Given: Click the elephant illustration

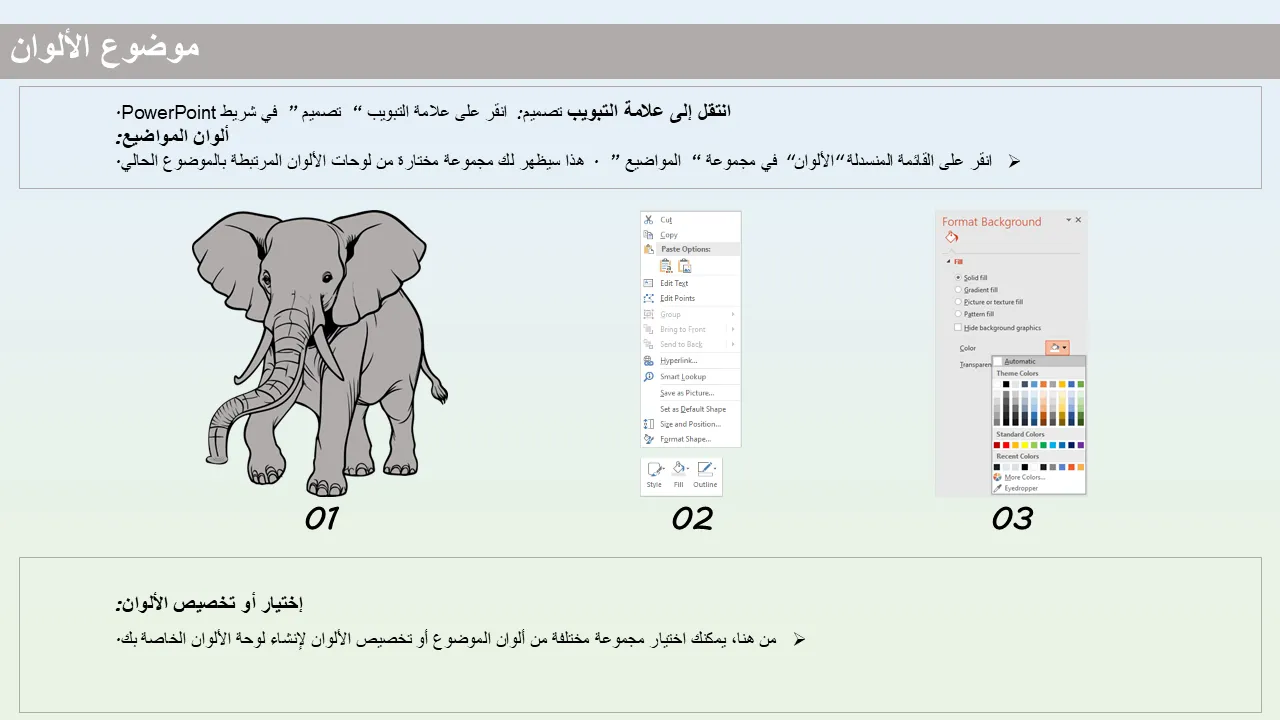Looking at the screenshot, I should [x=318, y=350].
